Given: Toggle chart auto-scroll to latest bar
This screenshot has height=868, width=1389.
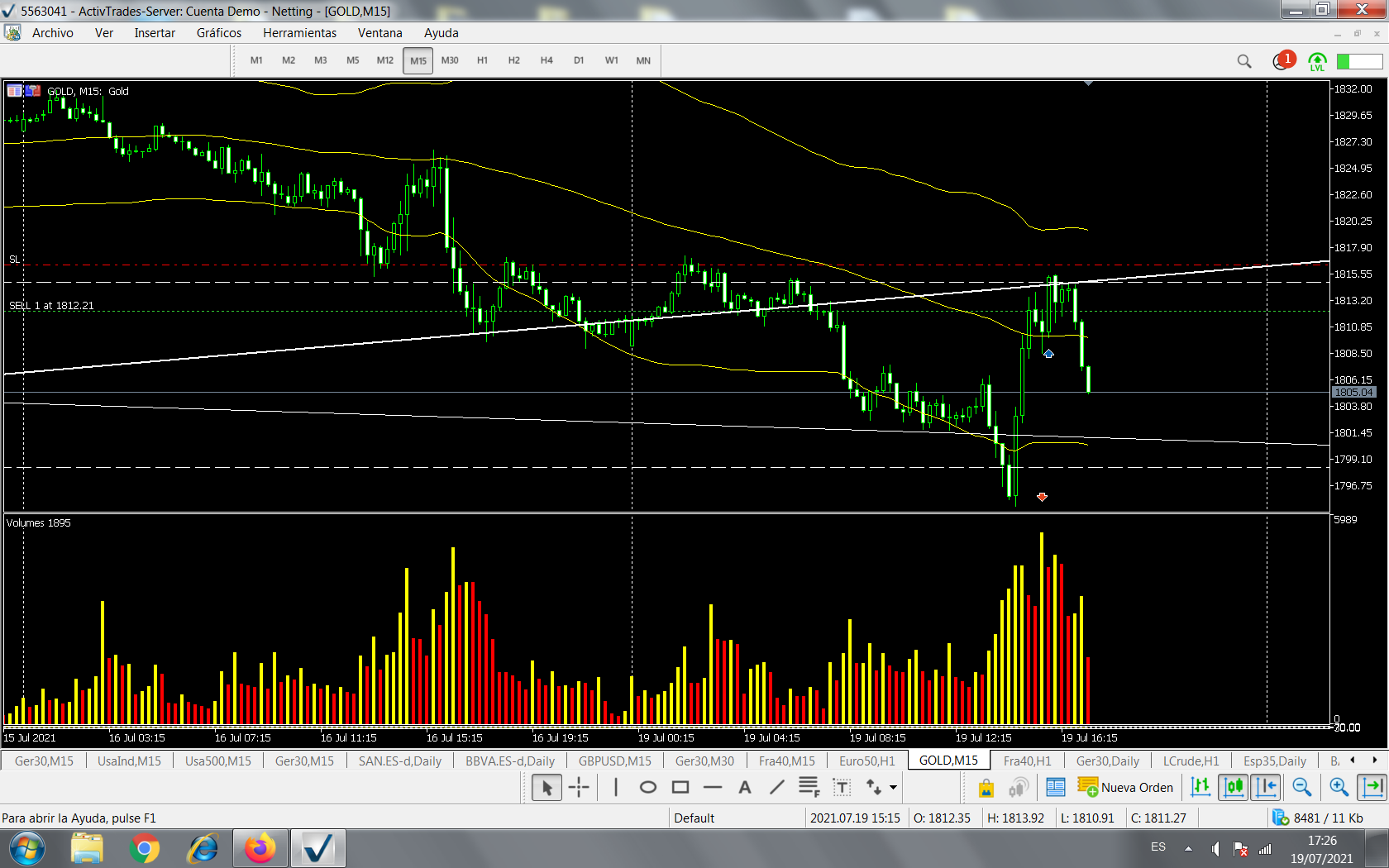Looking at the screenshot, I should (1372, 788).
